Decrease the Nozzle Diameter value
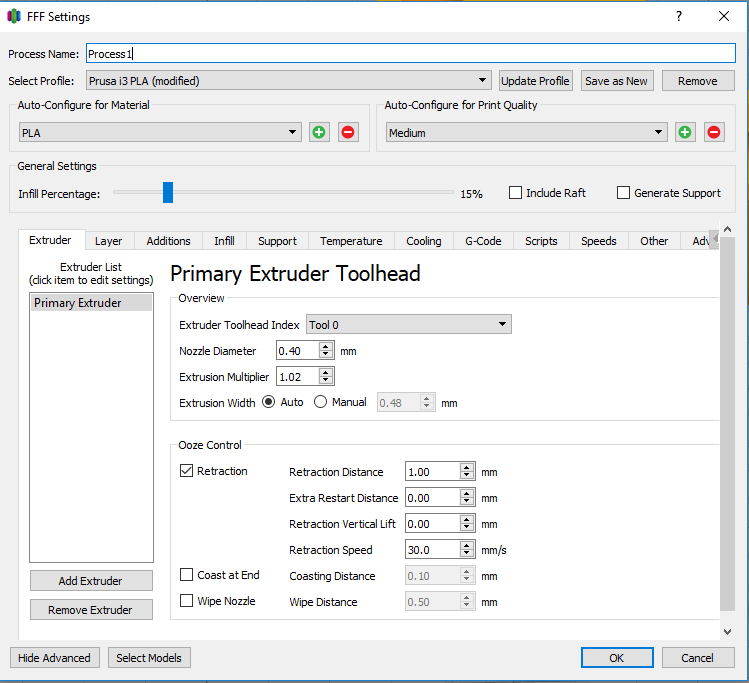Screen dimensions: 749x683 tap(326, 355)
